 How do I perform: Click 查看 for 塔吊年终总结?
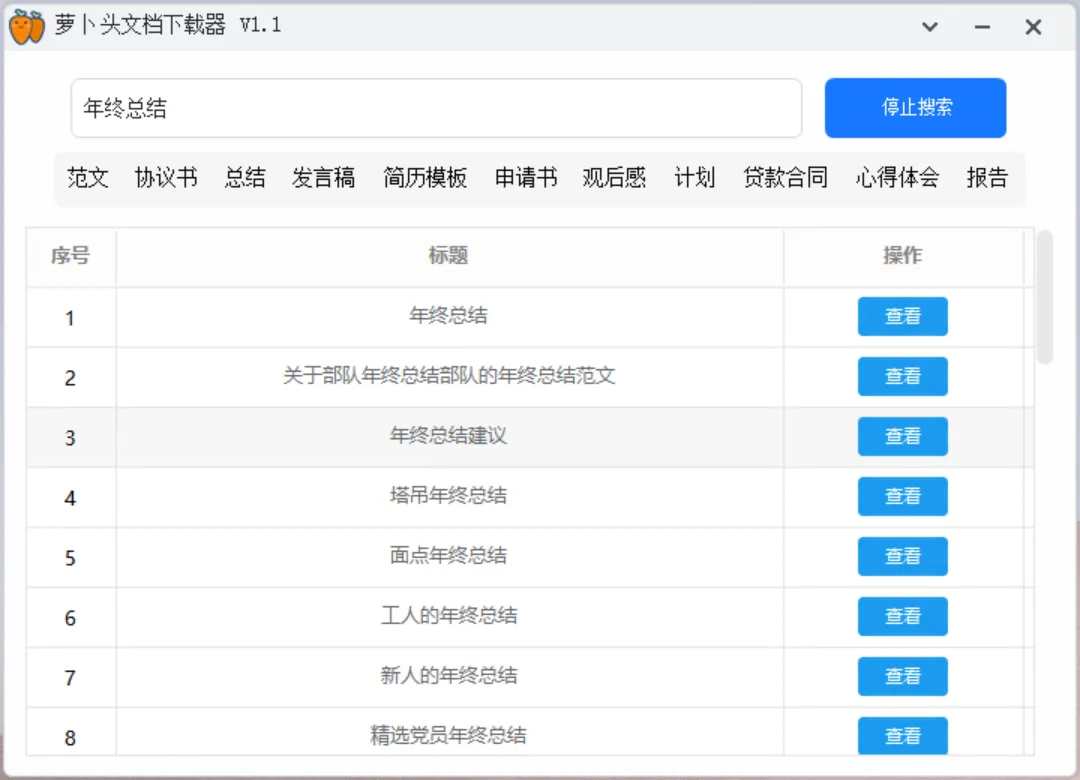902,496
